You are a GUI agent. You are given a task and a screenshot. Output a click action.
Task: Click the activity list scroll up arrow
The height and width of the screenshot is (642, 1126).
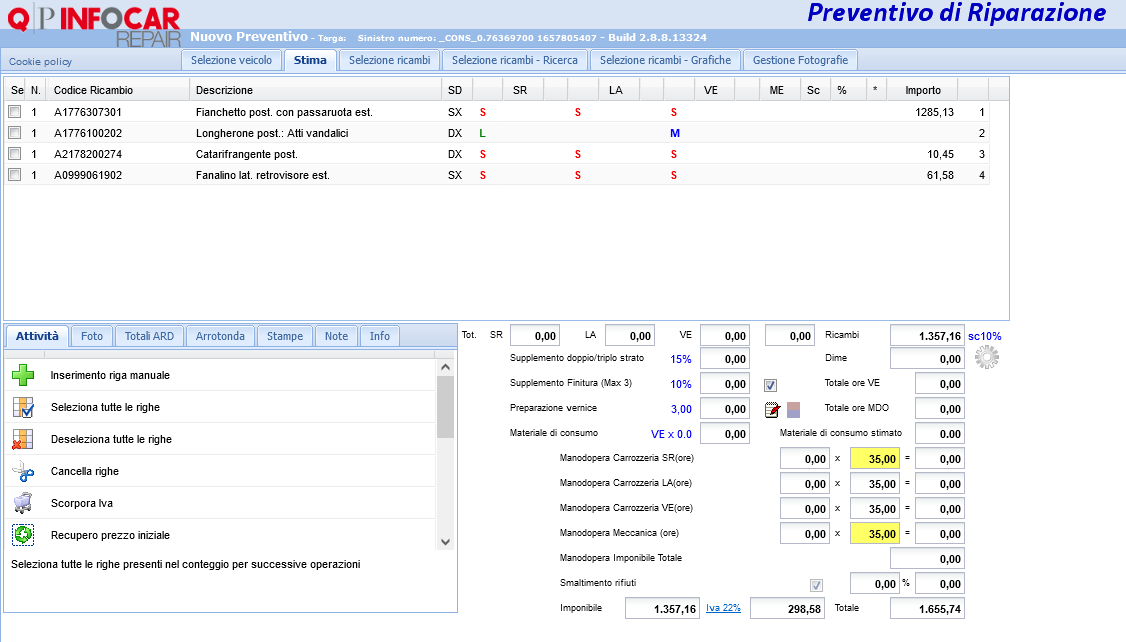tap(445, 367)
